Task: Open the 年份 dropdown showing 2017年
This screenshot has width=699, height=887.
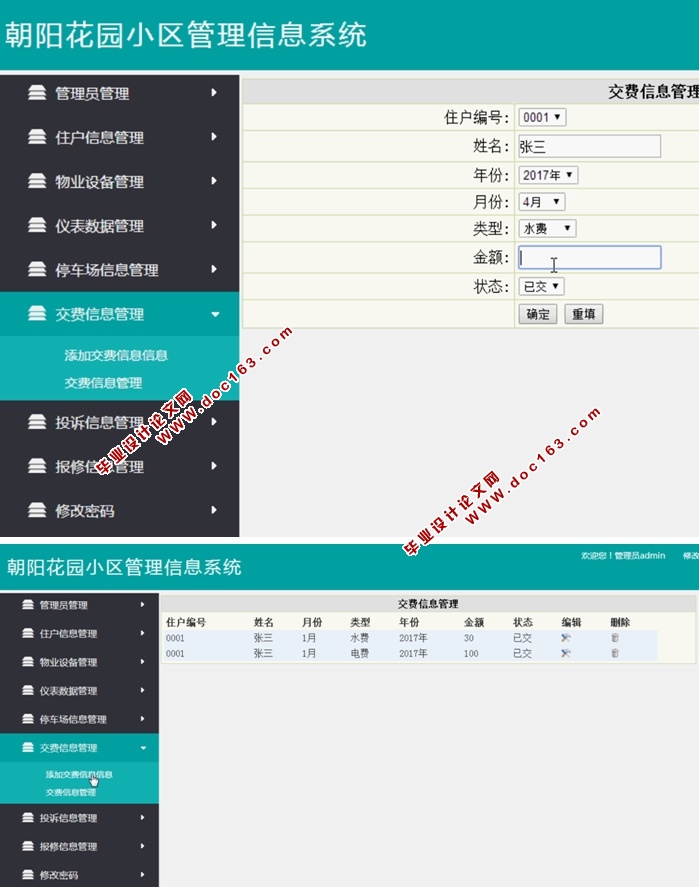Action: 548,175
